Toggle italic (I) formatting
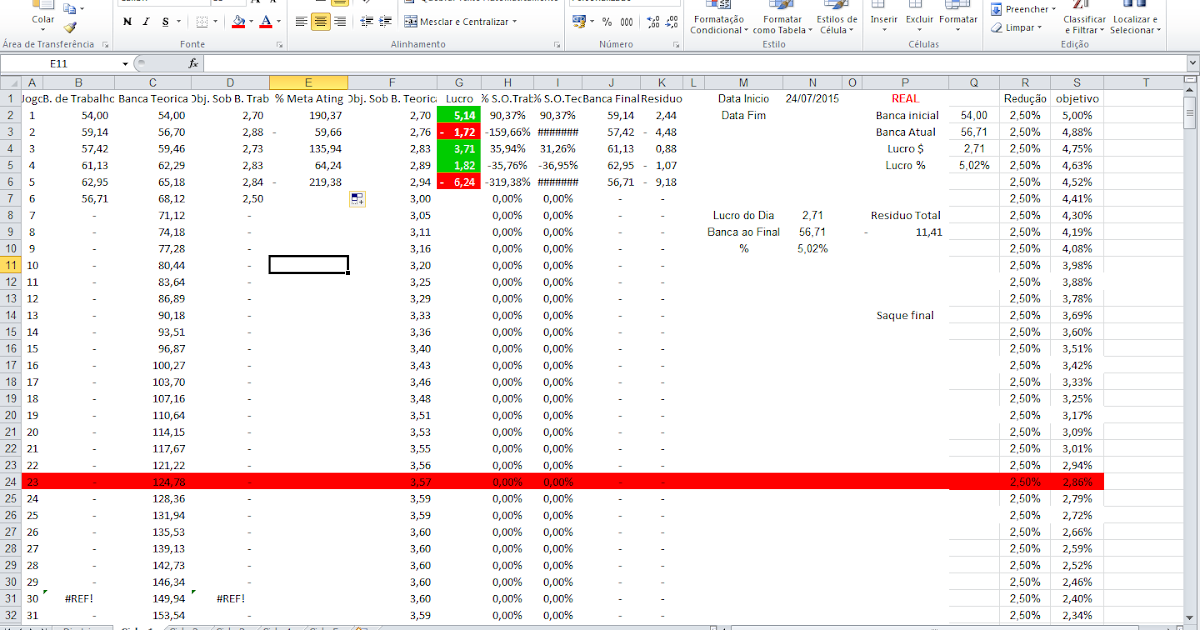 pos(146,21)
